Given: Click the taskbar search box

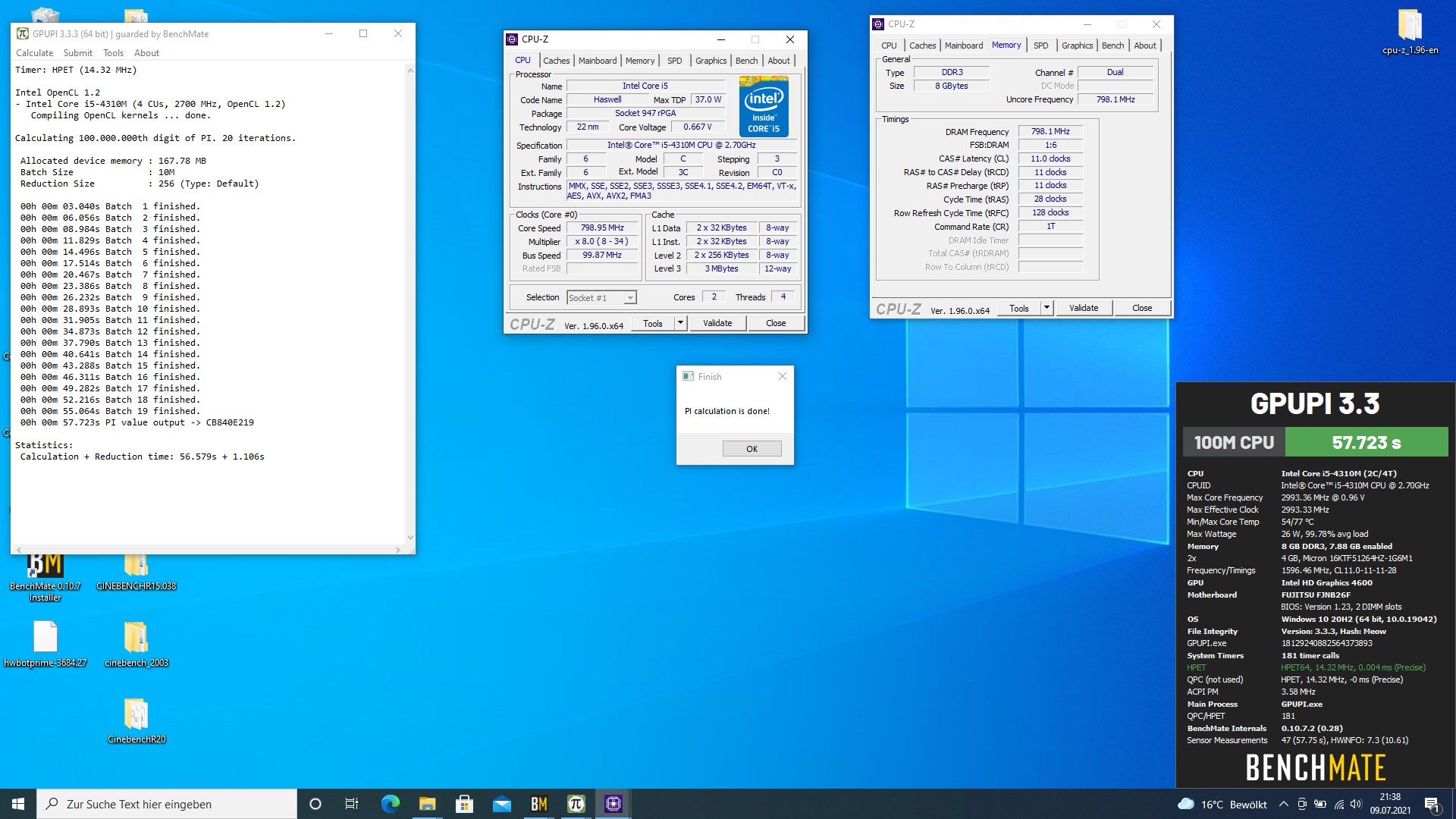Looking at the screenshot, I should (x=167, y=804).
